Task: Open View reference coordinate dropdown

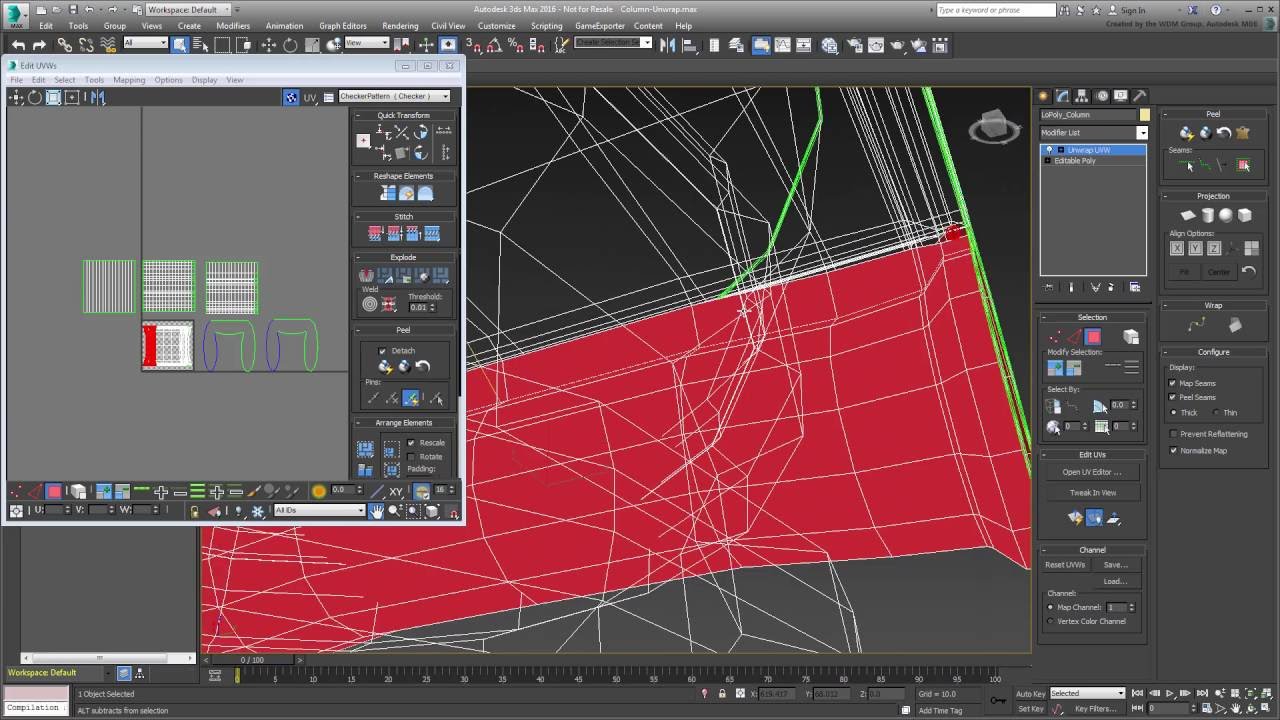Action: (368, 43)
